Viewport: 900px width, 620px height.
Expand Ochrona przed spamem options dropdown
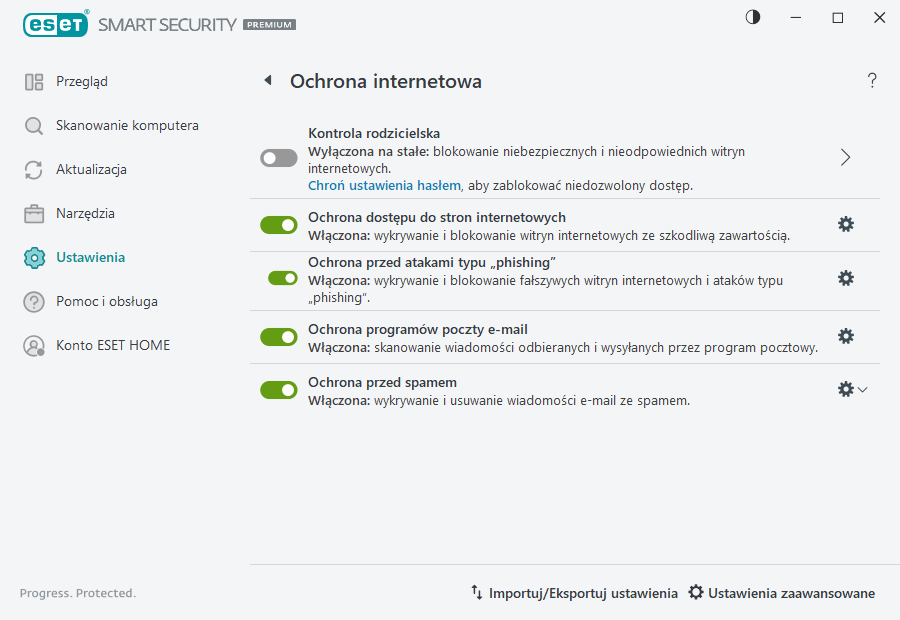click(x=861, y=390)
